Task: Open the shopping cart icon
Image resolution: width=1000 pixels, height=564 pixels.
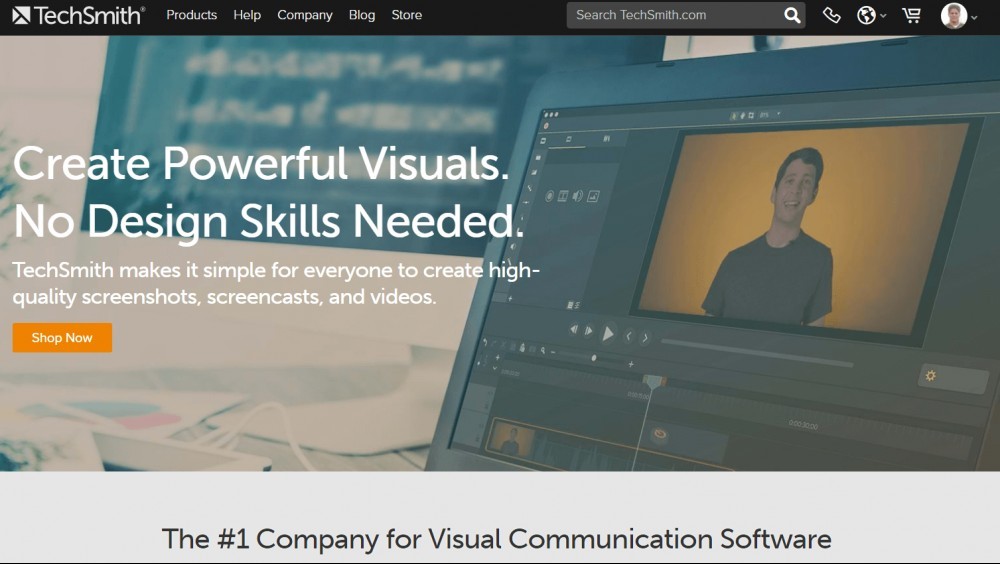Action: pos(911,15)
